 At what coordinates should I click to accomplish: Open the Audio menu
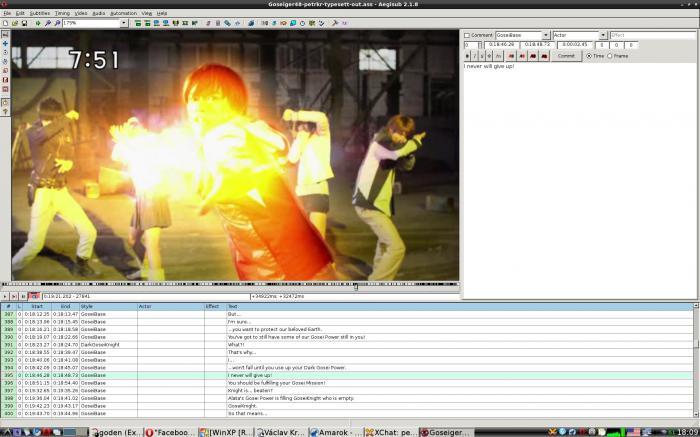[99, 13]
